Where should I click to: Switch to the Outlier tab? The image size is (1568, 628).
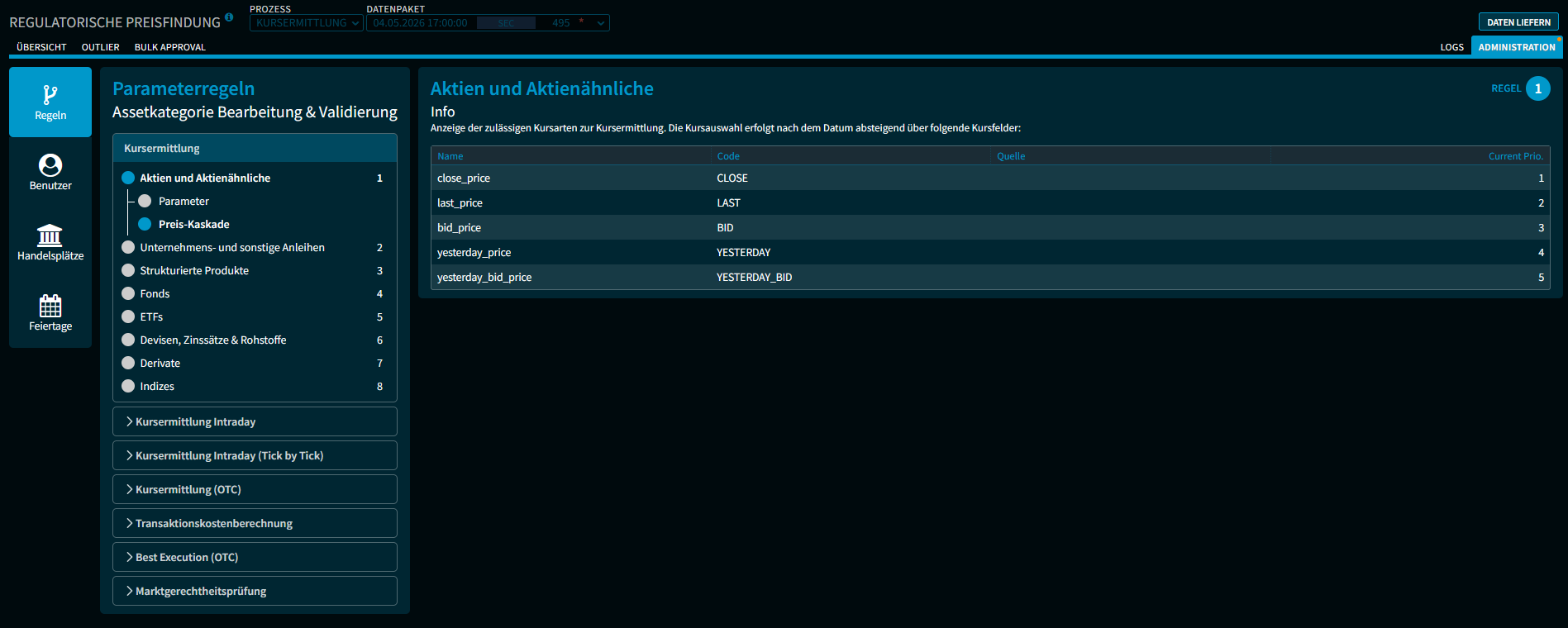click(x=101, y=47)
